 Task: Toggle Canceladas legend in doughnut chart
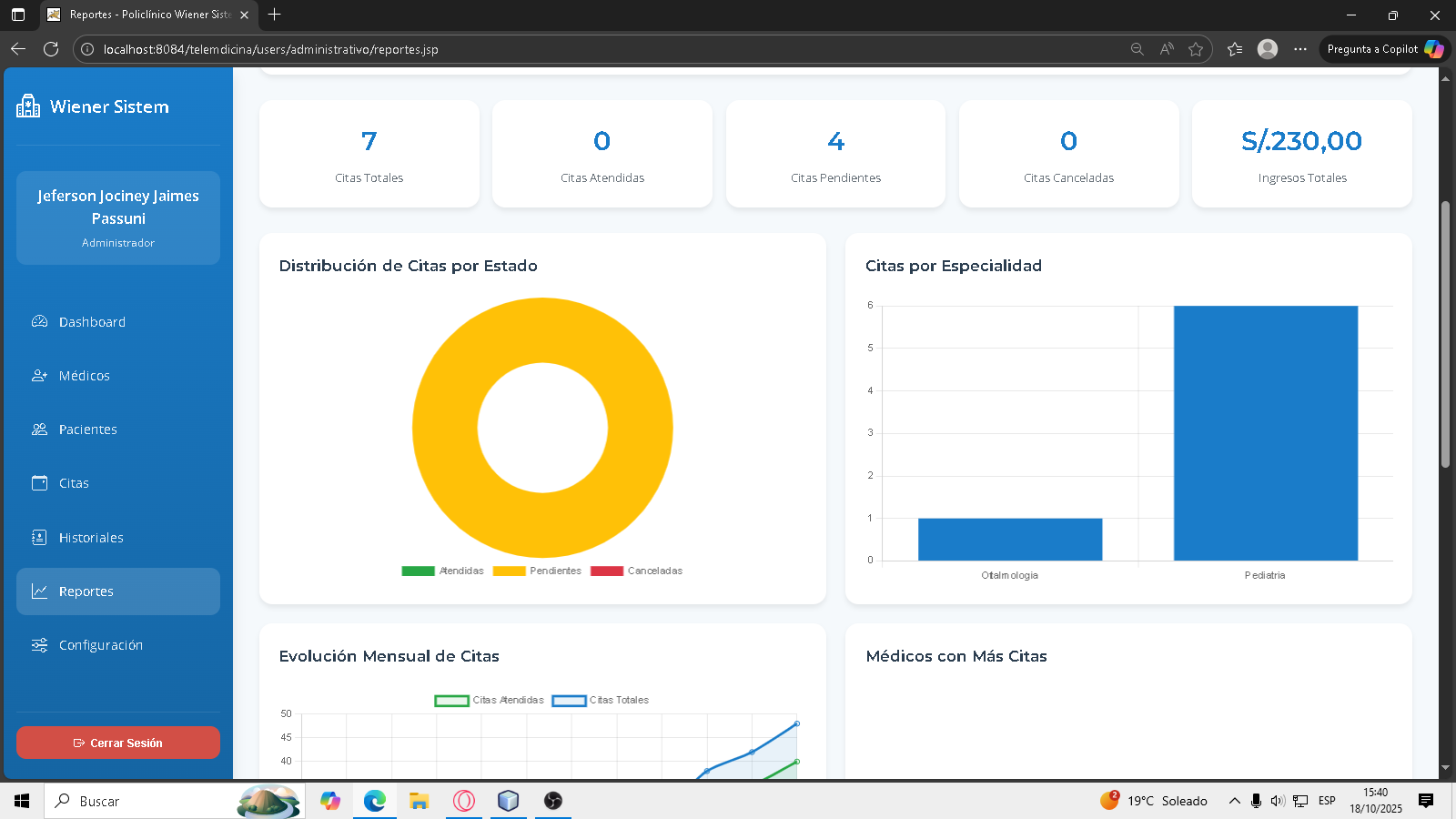pos(636,571)
